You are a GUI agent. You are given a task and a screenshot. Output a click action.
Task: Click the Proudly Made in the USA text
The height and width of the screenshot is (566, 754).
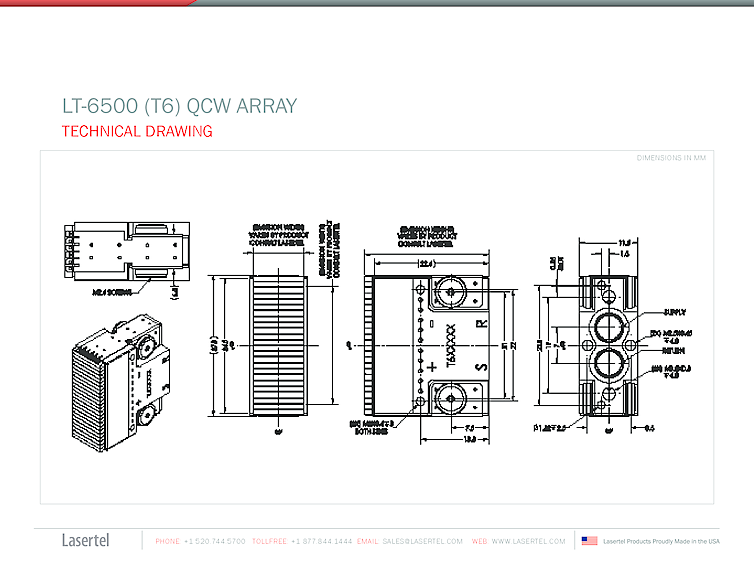tap(661, 541)
